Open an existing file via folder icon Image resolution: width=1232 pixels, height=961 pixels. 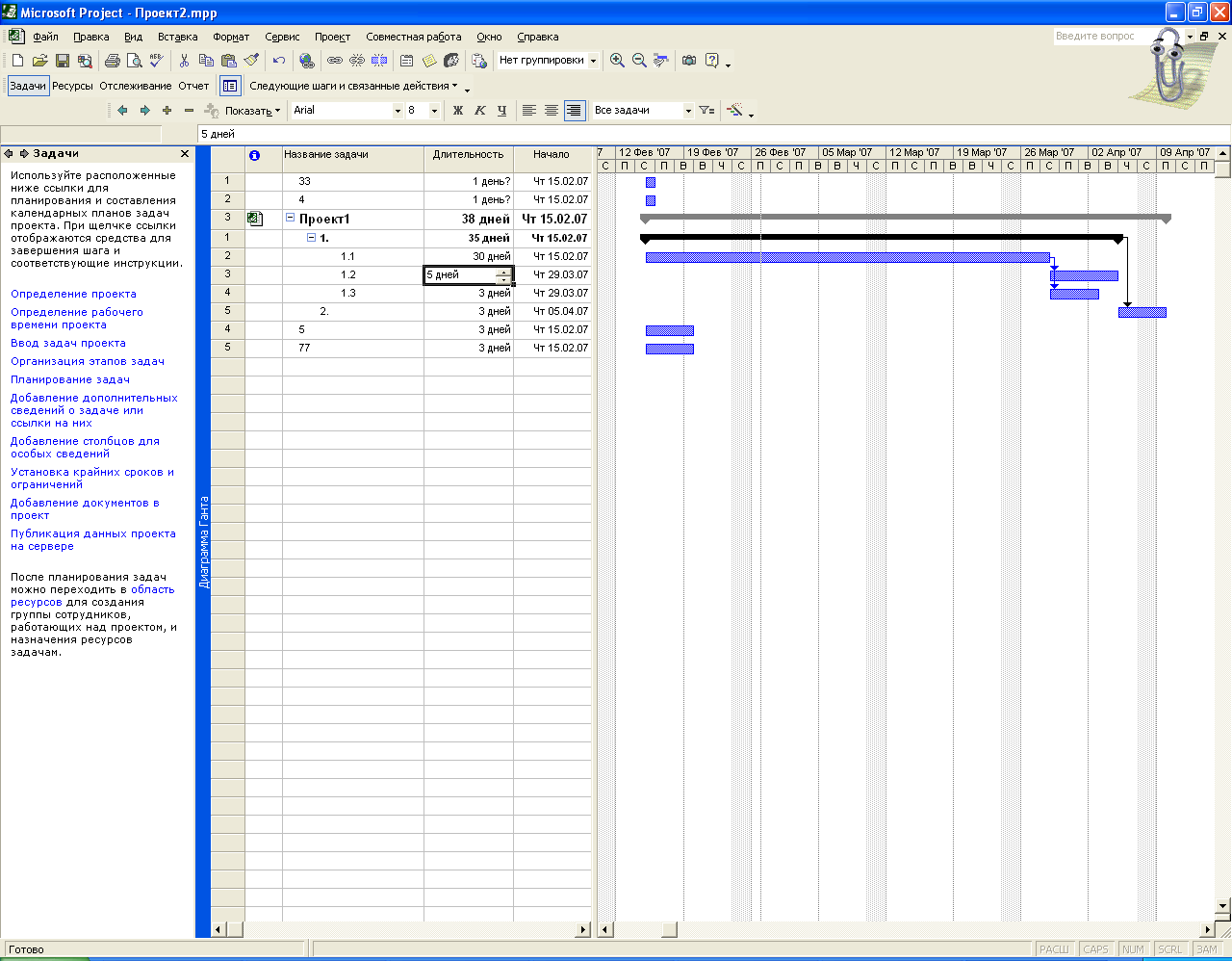pos(39,61)
